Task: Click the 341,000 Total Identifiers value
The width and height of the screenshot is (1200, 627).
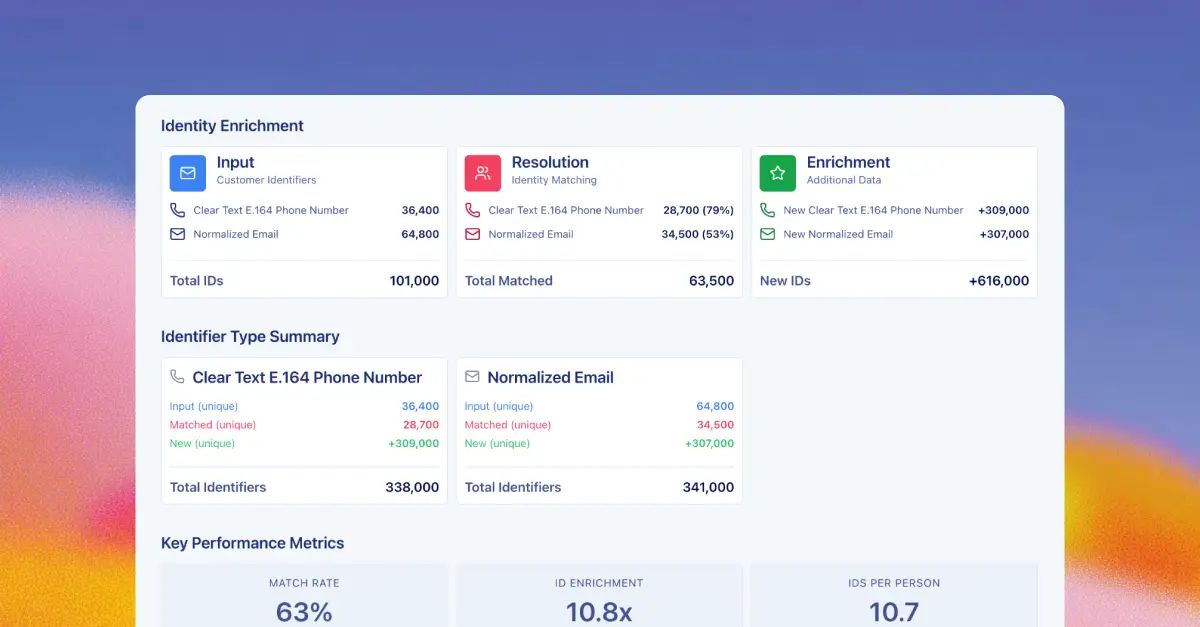Action: point(707,487)
